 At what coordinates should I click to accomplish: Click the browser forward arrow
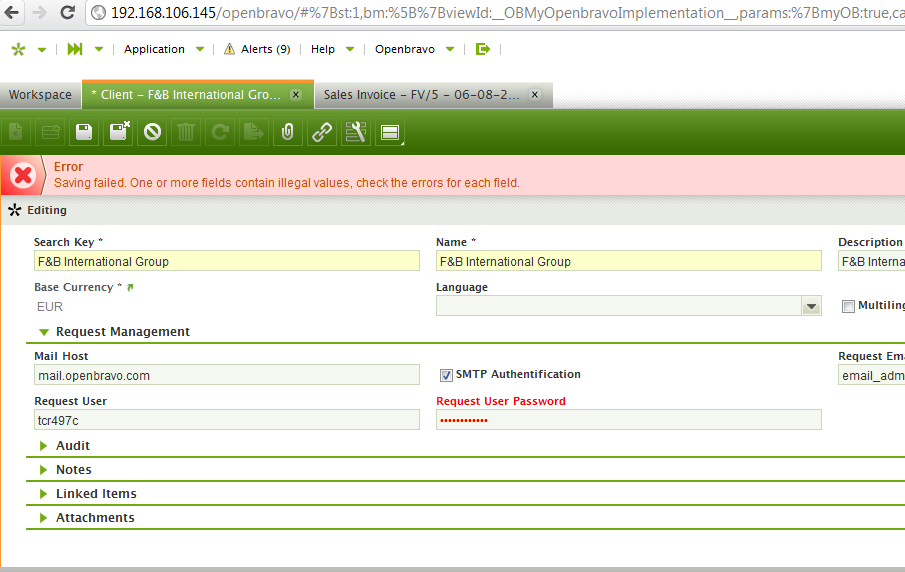(x=39, y=12)
